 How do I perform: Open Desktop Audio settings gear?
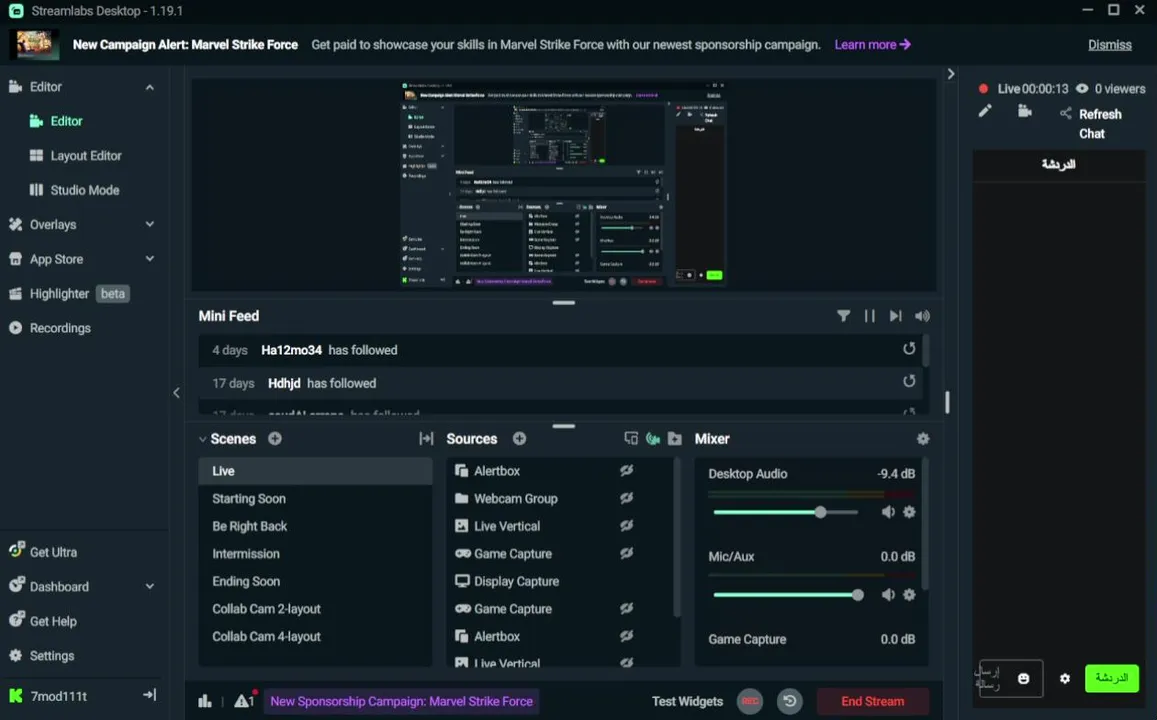point(909,512)
